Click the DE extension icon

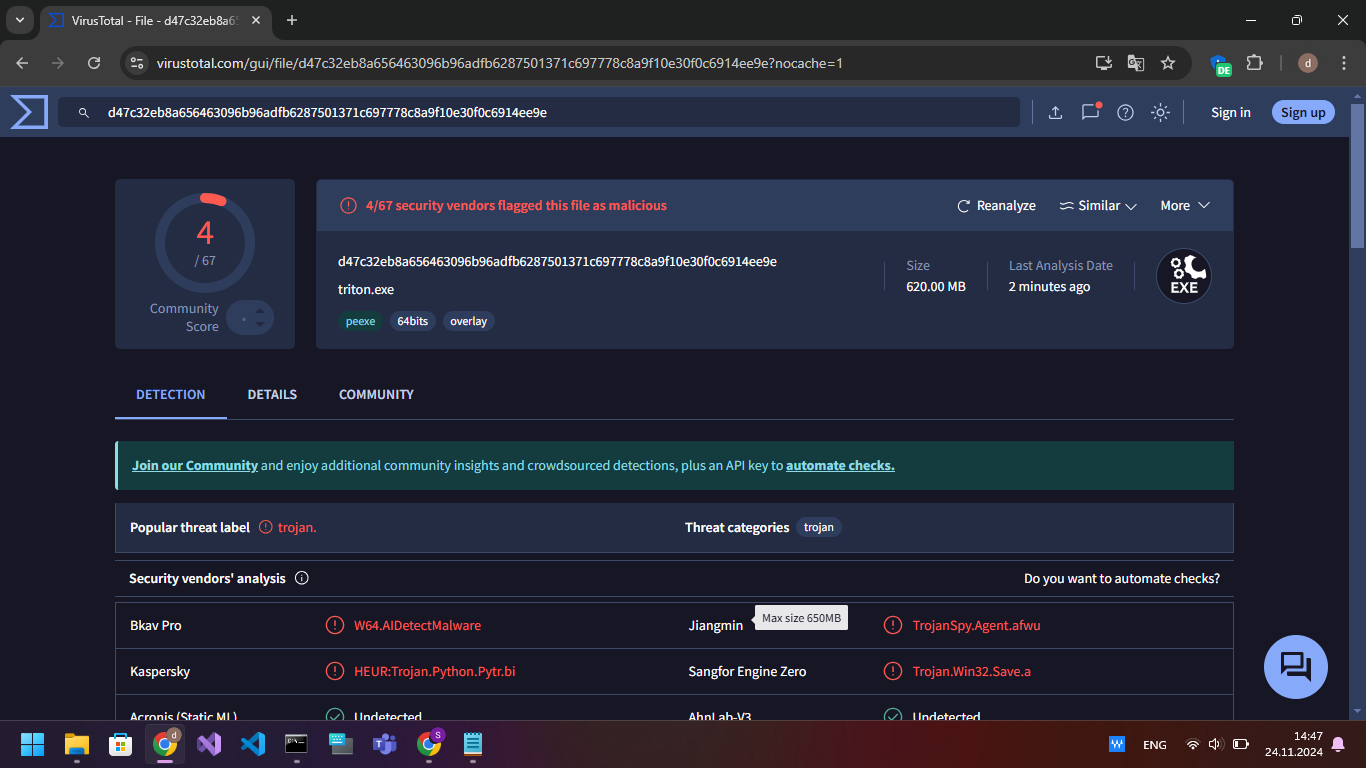pos(1221,65)
